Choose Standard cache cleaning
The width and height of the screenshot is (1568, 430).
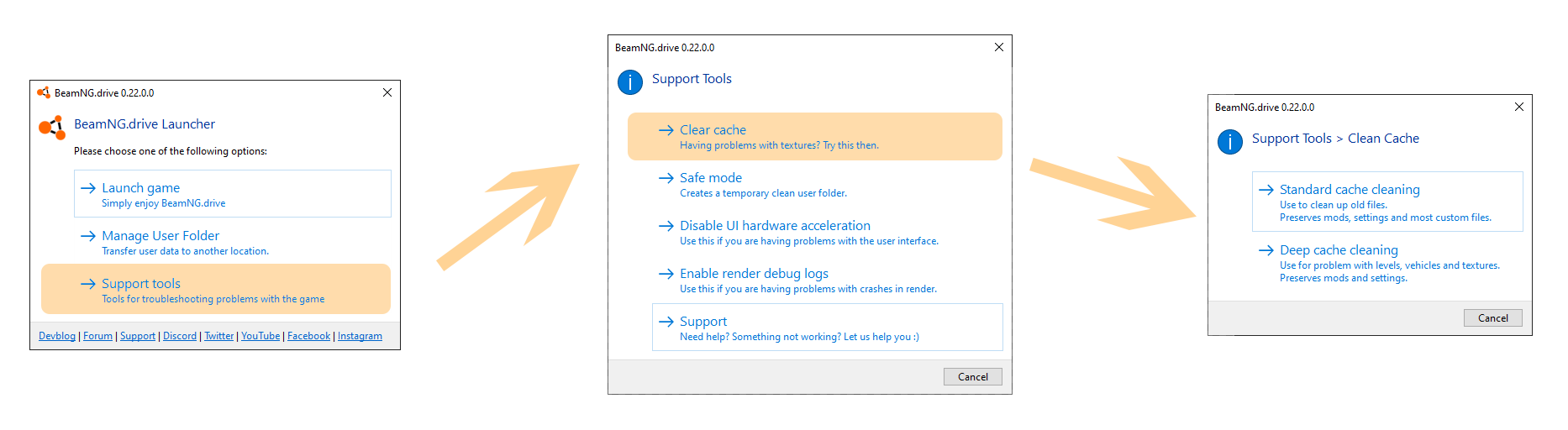(1387, 202)
